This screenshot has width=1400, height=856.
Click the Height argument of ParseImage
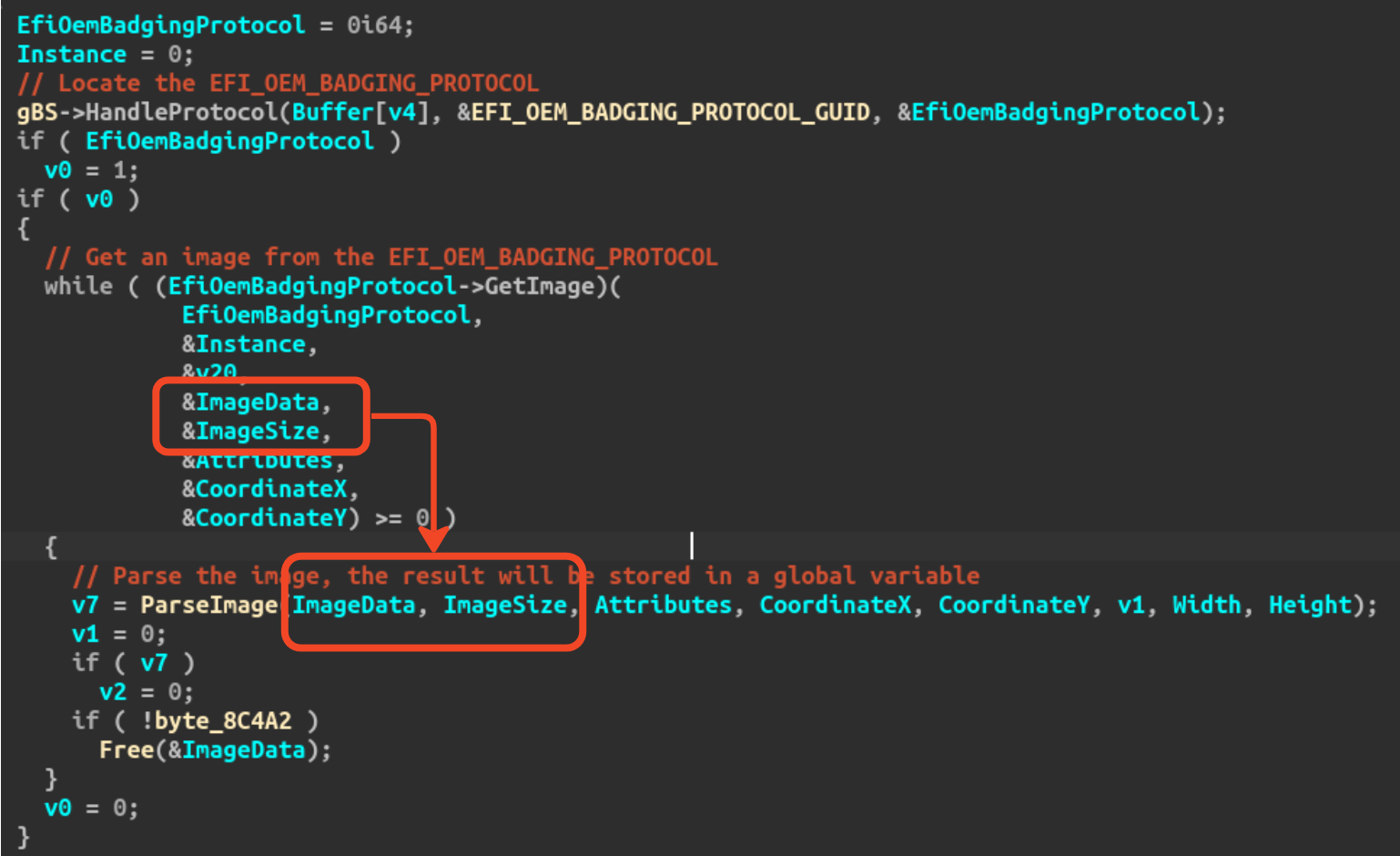click(1309, 604)
